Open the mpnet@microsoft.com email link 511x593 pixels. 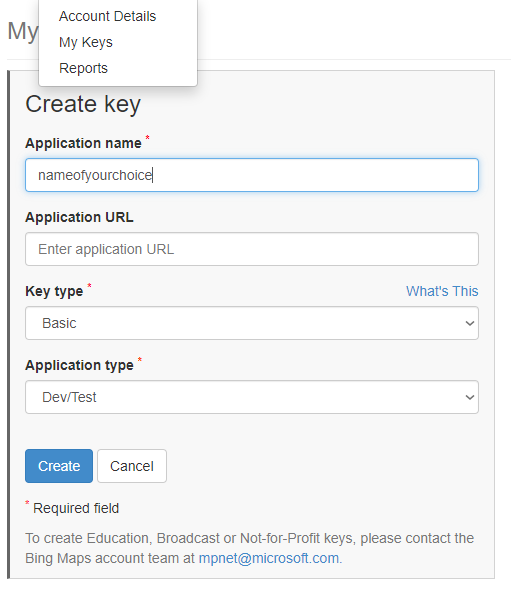pyautogui.click(x=269, y=558)
